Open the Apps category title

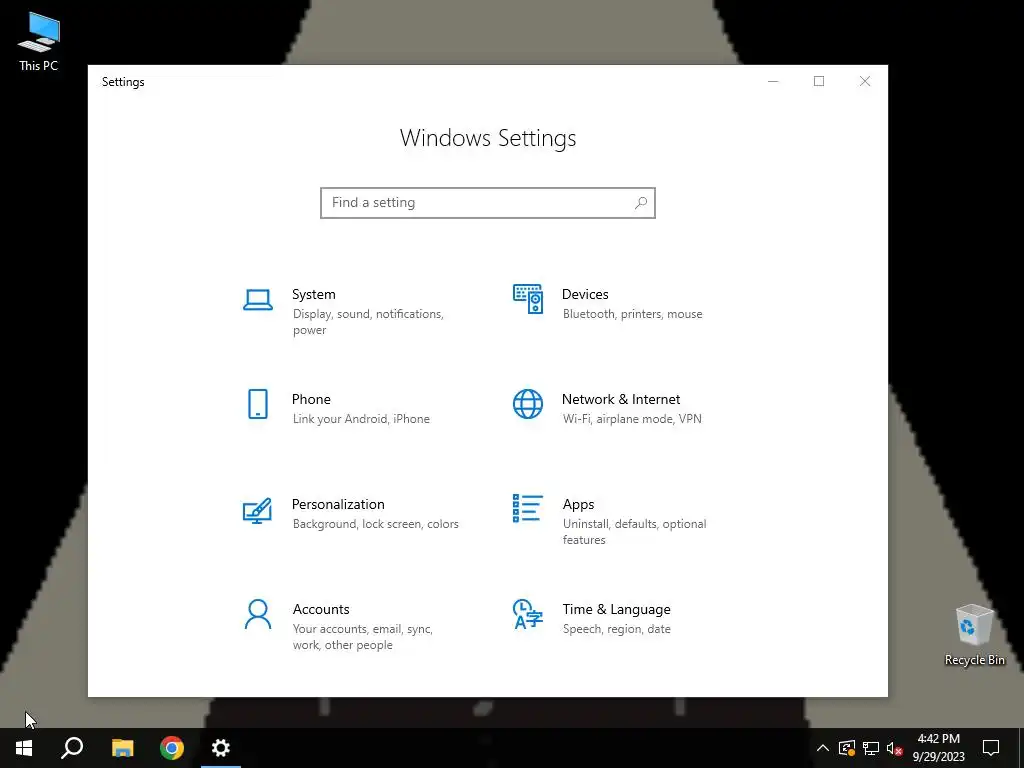pyautogui.click(x=579, y=504)
